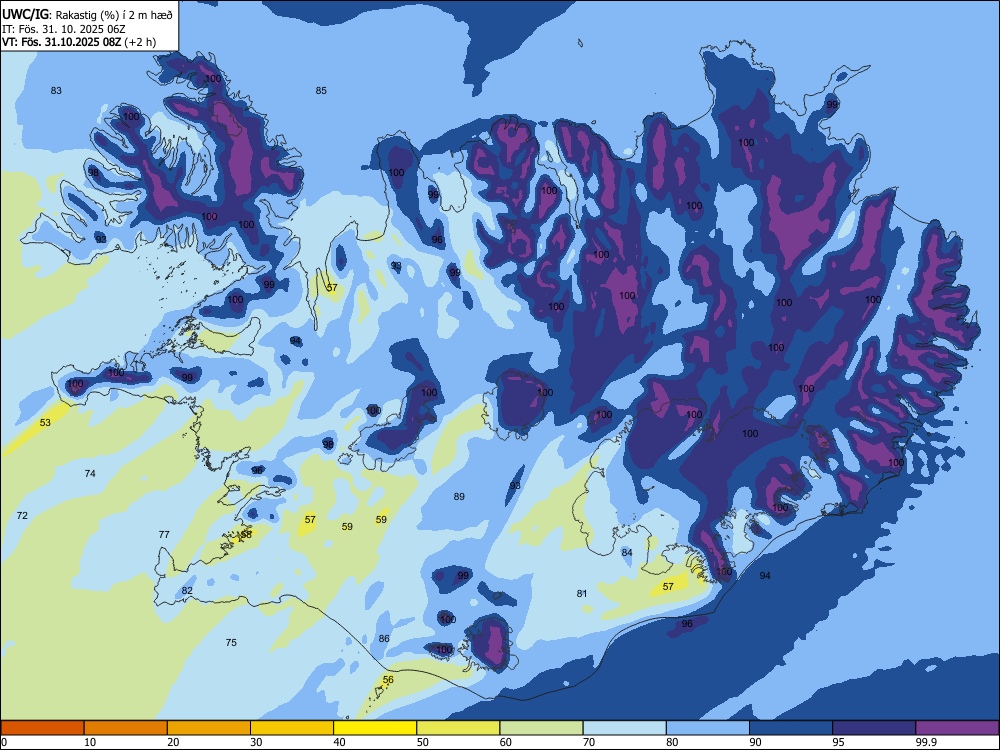Click the 30–40 amber legend segment
1000x750 pixels.
tap(291, 728)
